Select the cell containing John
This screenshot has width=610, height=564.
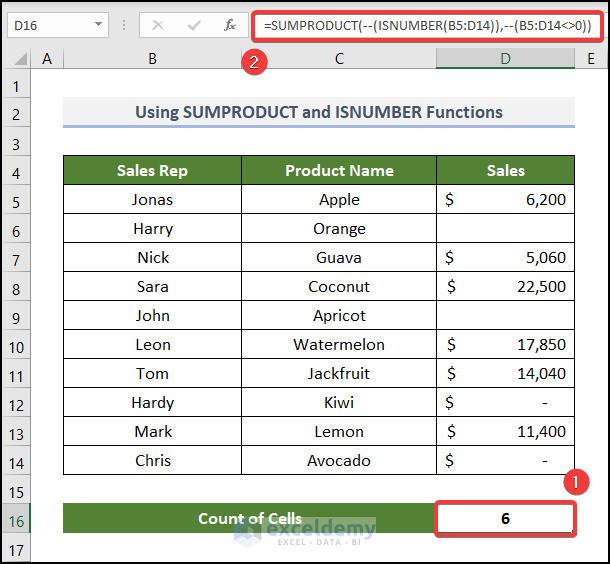pos(152,315)
